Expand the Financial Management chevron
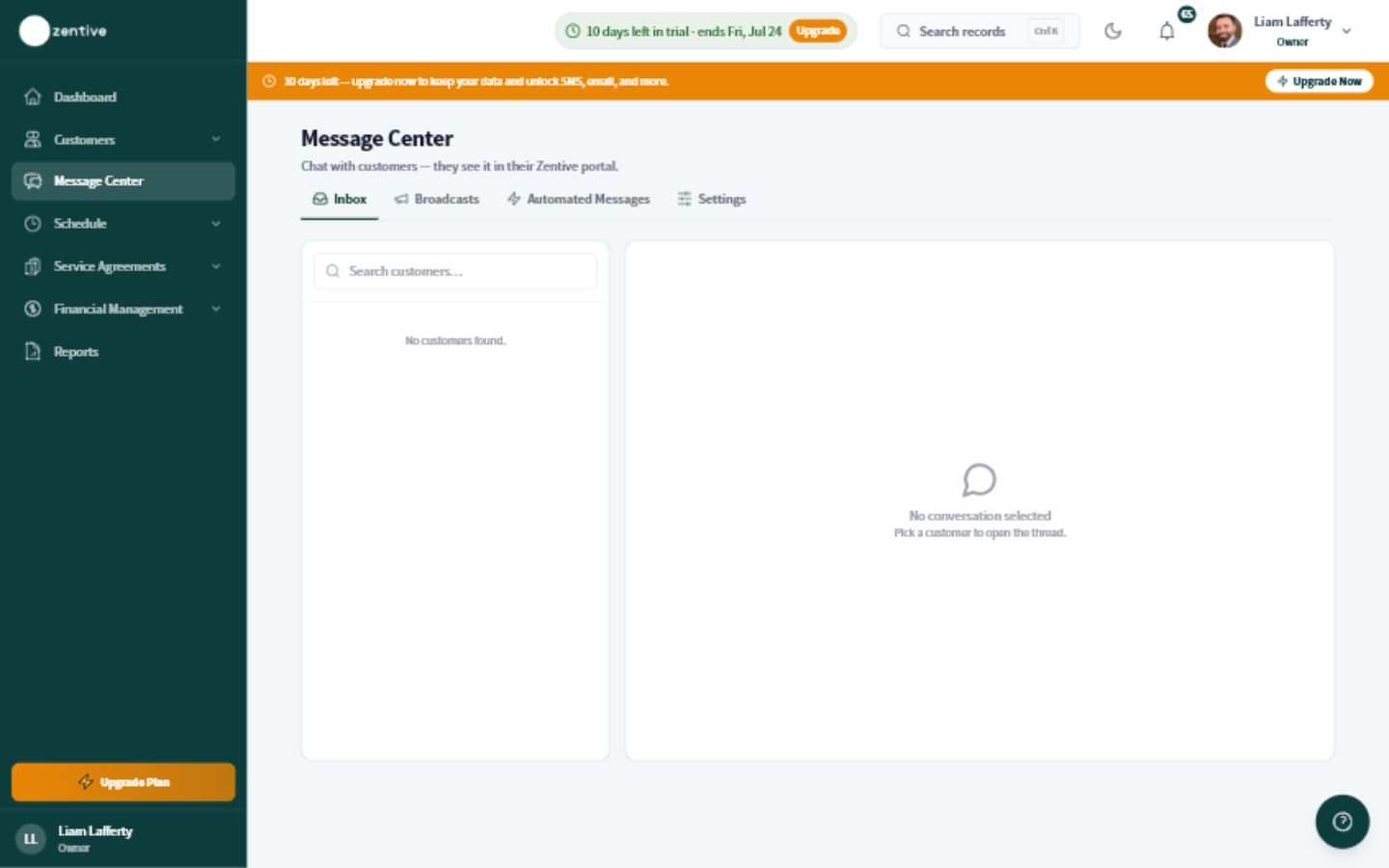This screenshot has height=868, width=1389. coord(216,309)
